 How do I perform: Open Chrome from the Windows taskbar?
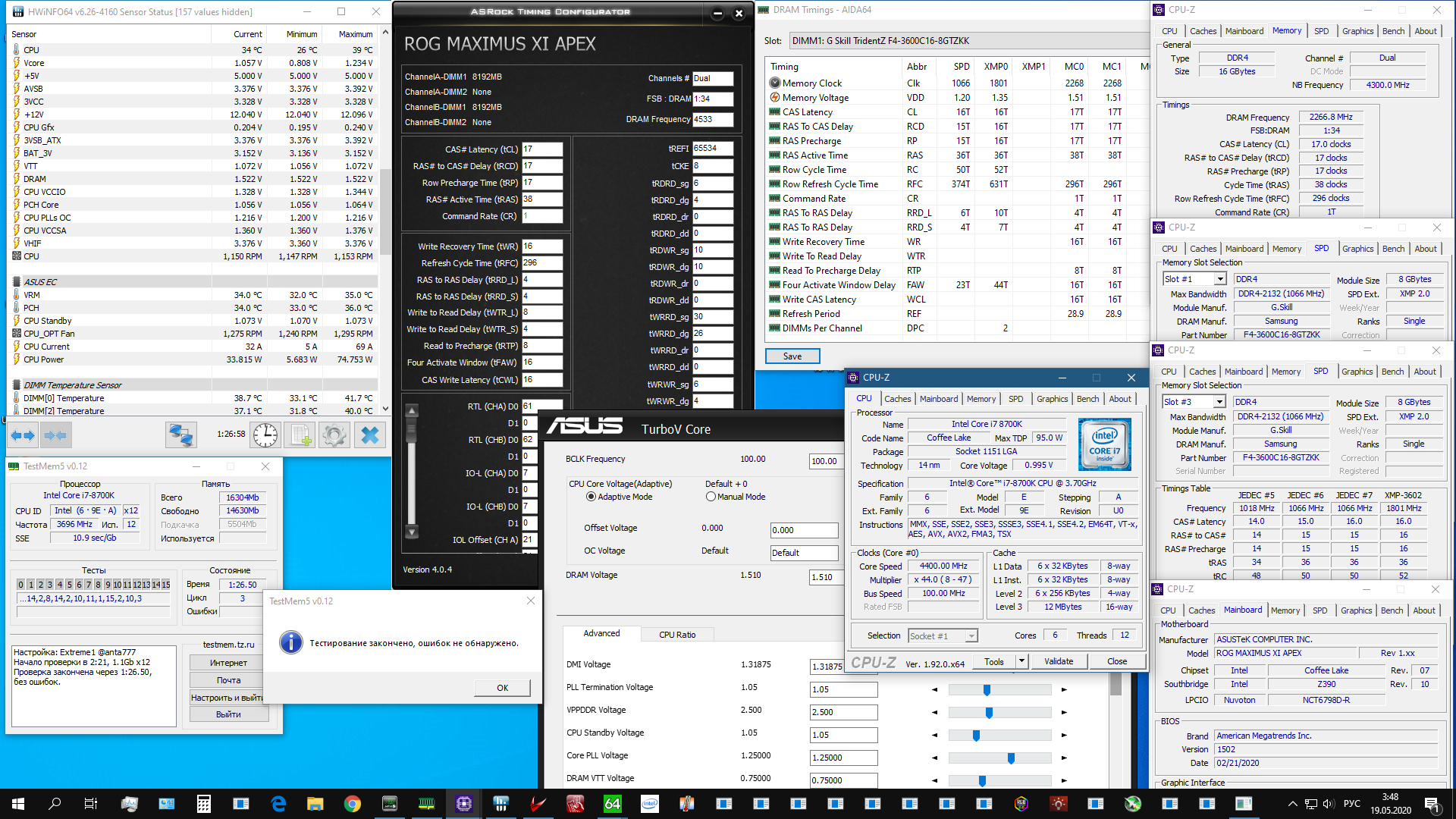pyautogui.click(x=352, y=804)
